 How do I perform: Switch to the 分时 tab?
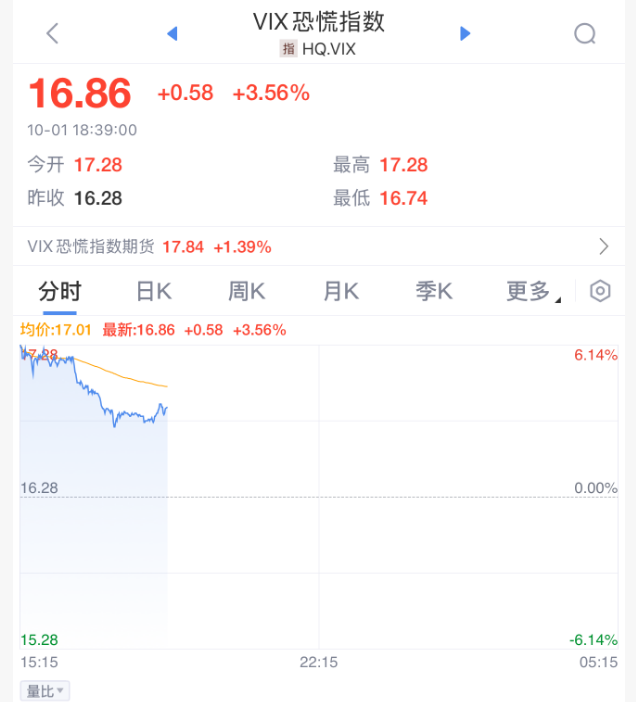tap(60, 291)
